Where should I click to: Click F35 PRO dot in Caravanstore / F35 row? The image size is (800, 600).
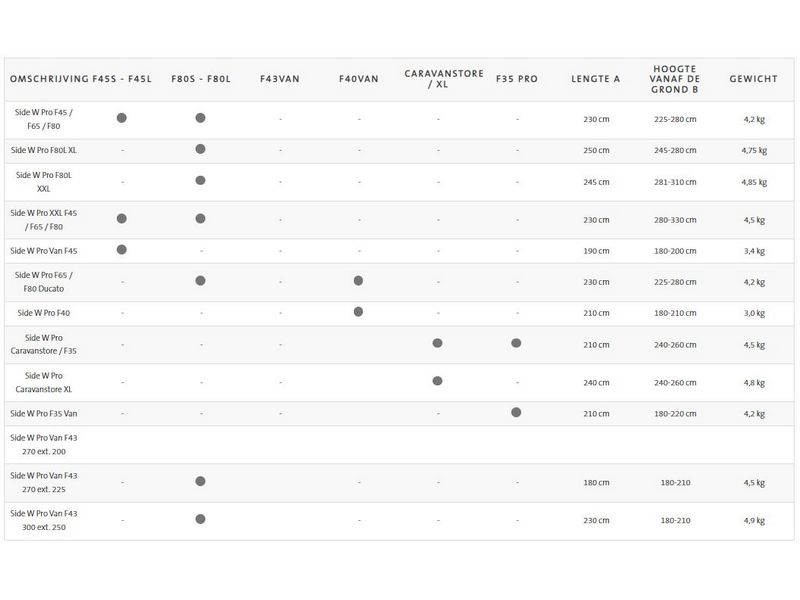pyautogui.click(x=516, y=343)
